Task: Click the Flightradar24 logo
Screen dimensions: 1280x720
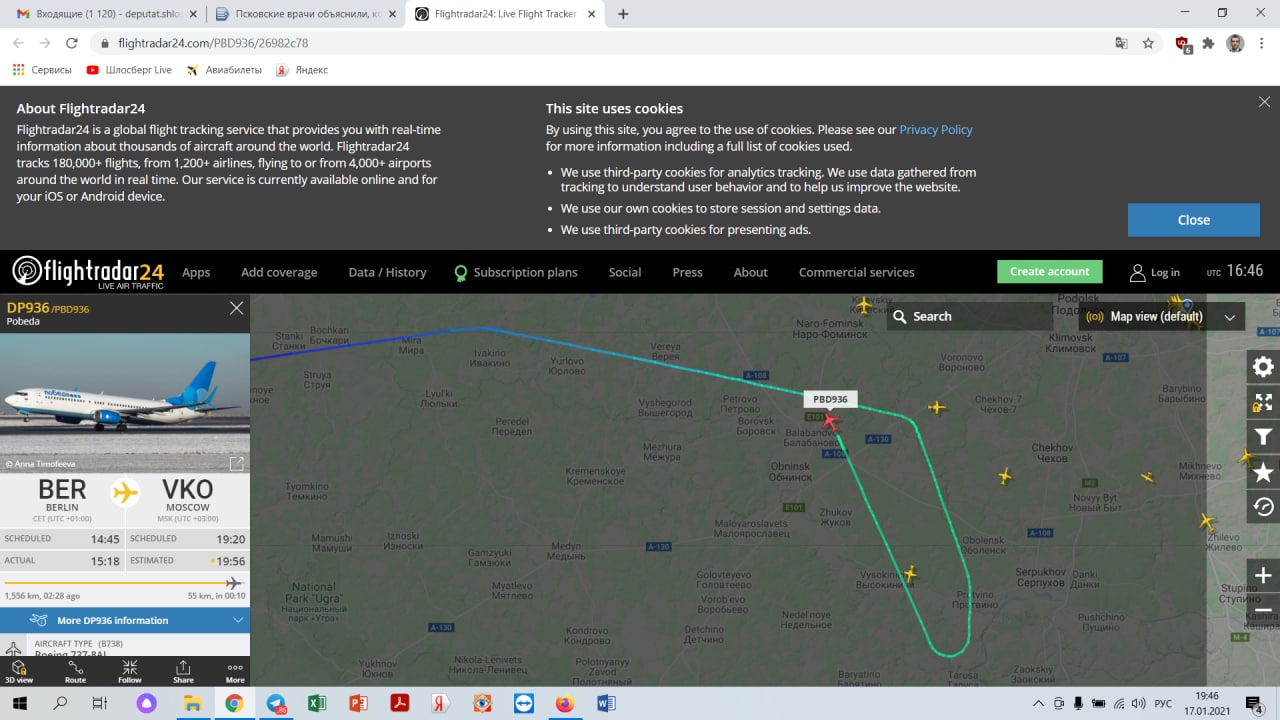Action: (x=88, y=272)
